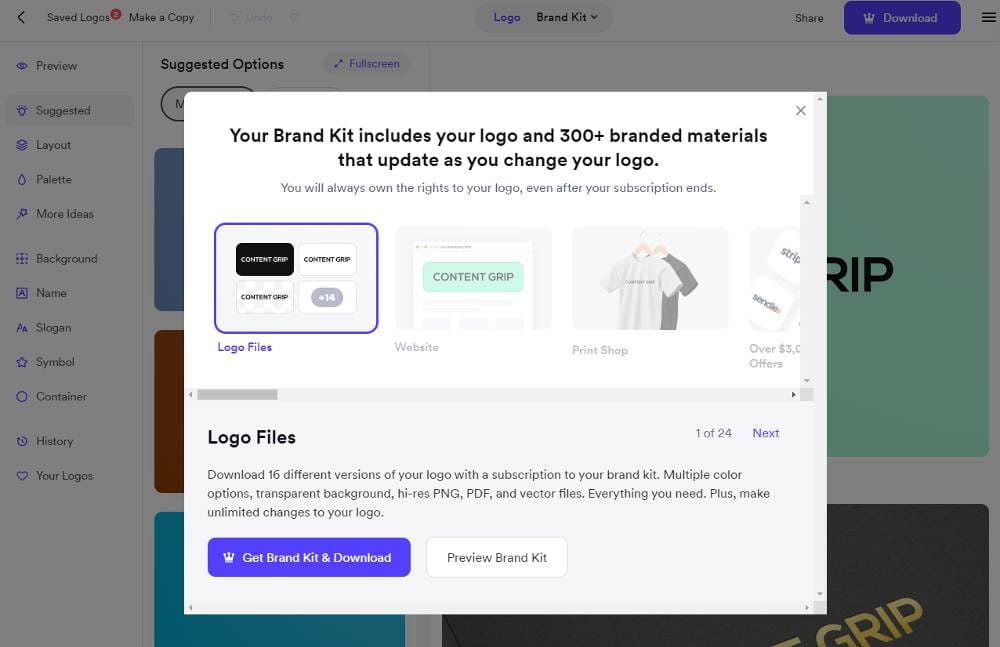Switch to the Logo tab
The height and width of the screenshot is (647, 1000).
[507, 17]
